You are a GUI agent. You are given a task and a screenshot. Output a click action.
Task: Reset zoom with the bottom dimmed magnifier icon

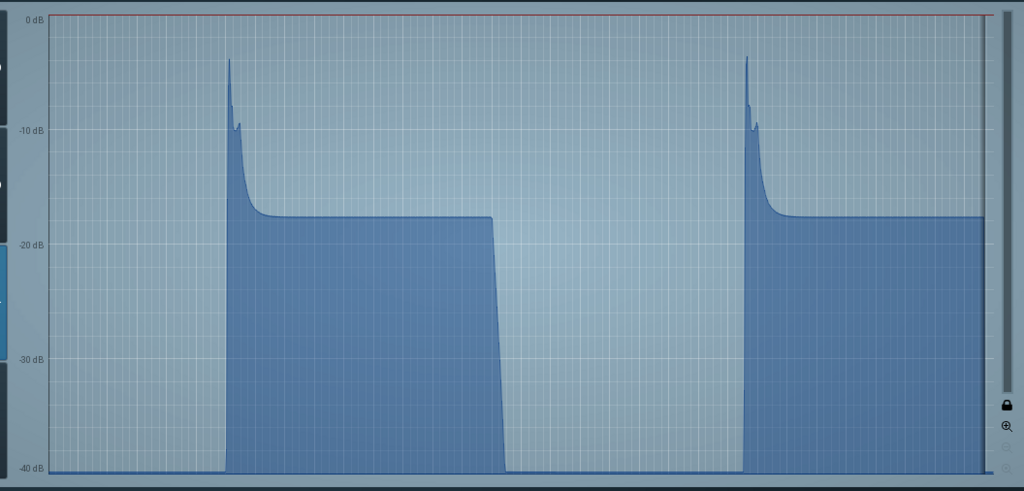tap(1007, 469)
